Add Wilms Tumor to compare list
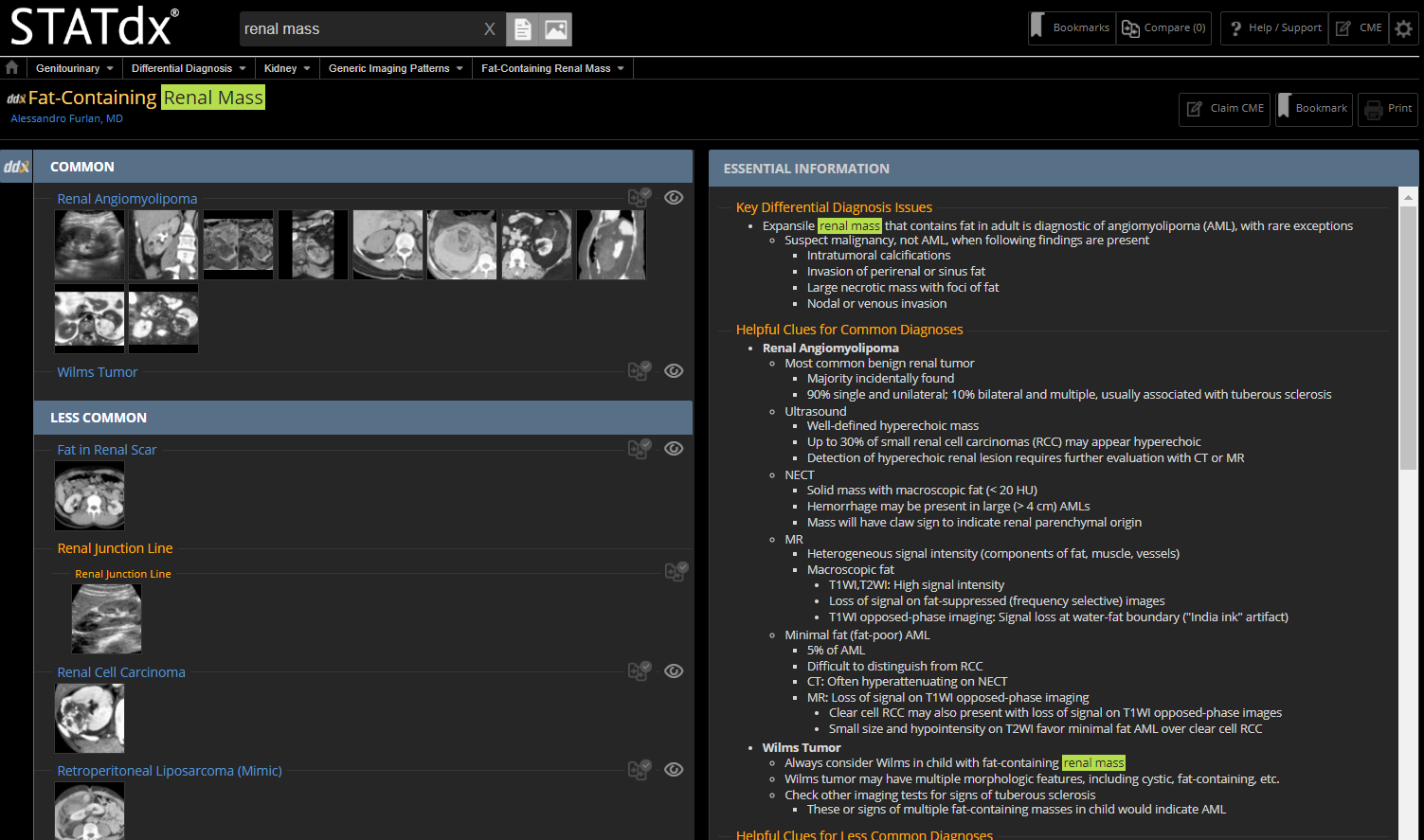 [639, 370]
